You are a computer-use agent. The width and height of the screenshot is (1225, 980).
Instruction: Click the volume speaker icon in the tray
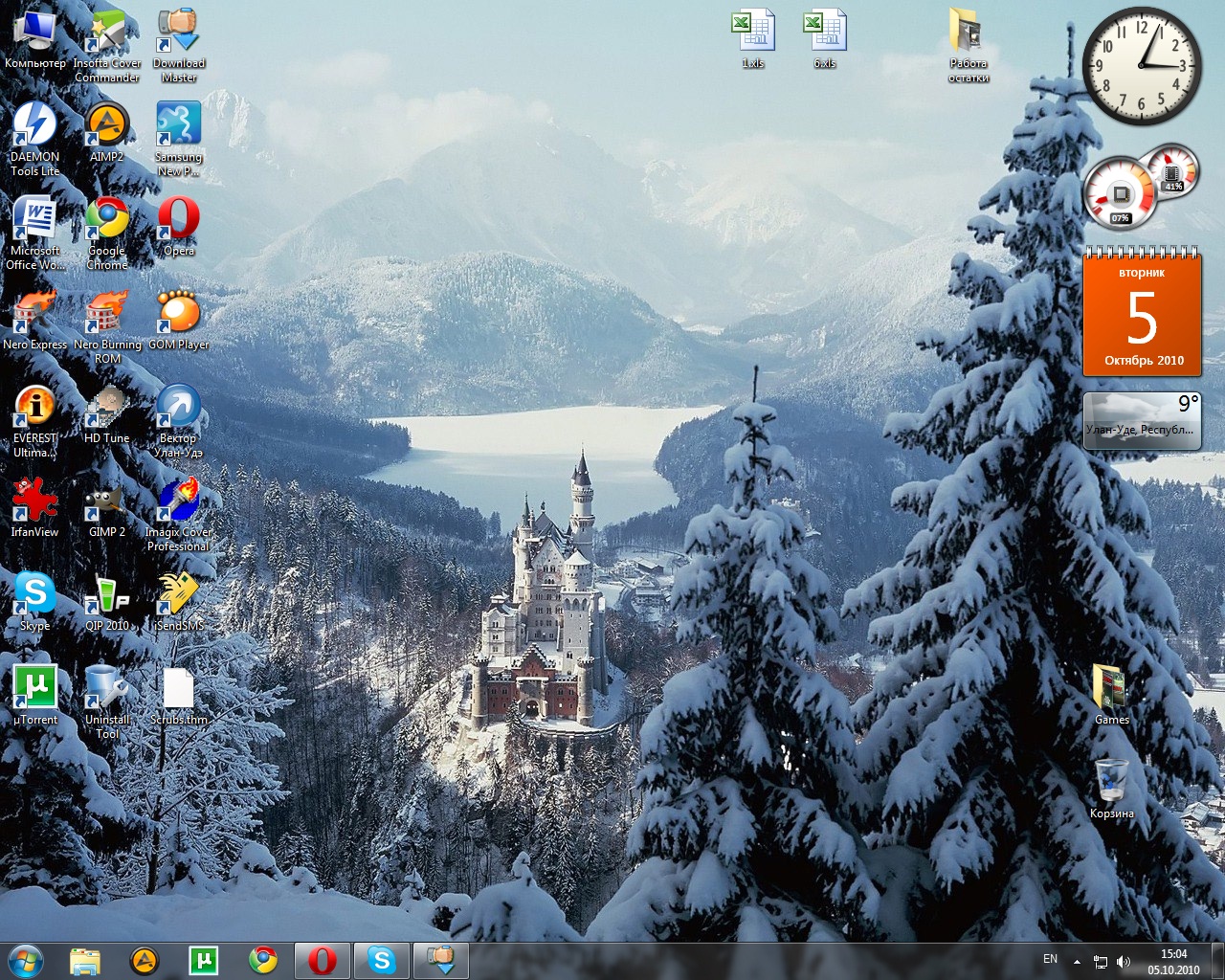pos(1123,962)
